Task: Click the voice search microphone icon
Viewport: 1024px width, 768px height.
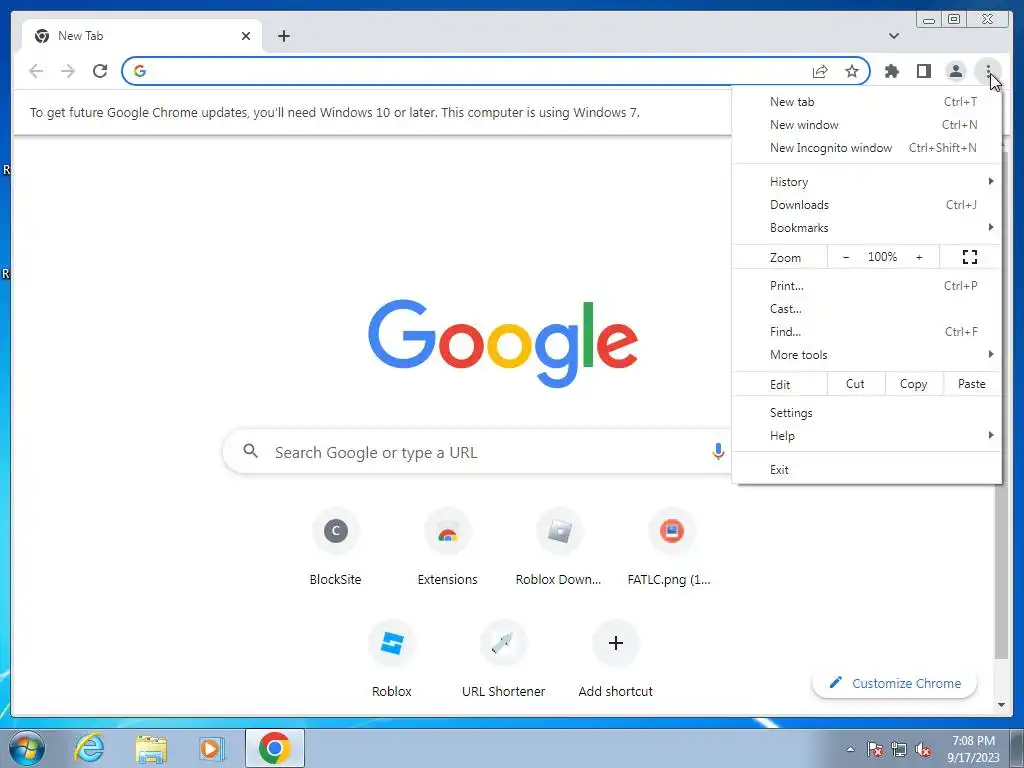Action: [718, 451]
